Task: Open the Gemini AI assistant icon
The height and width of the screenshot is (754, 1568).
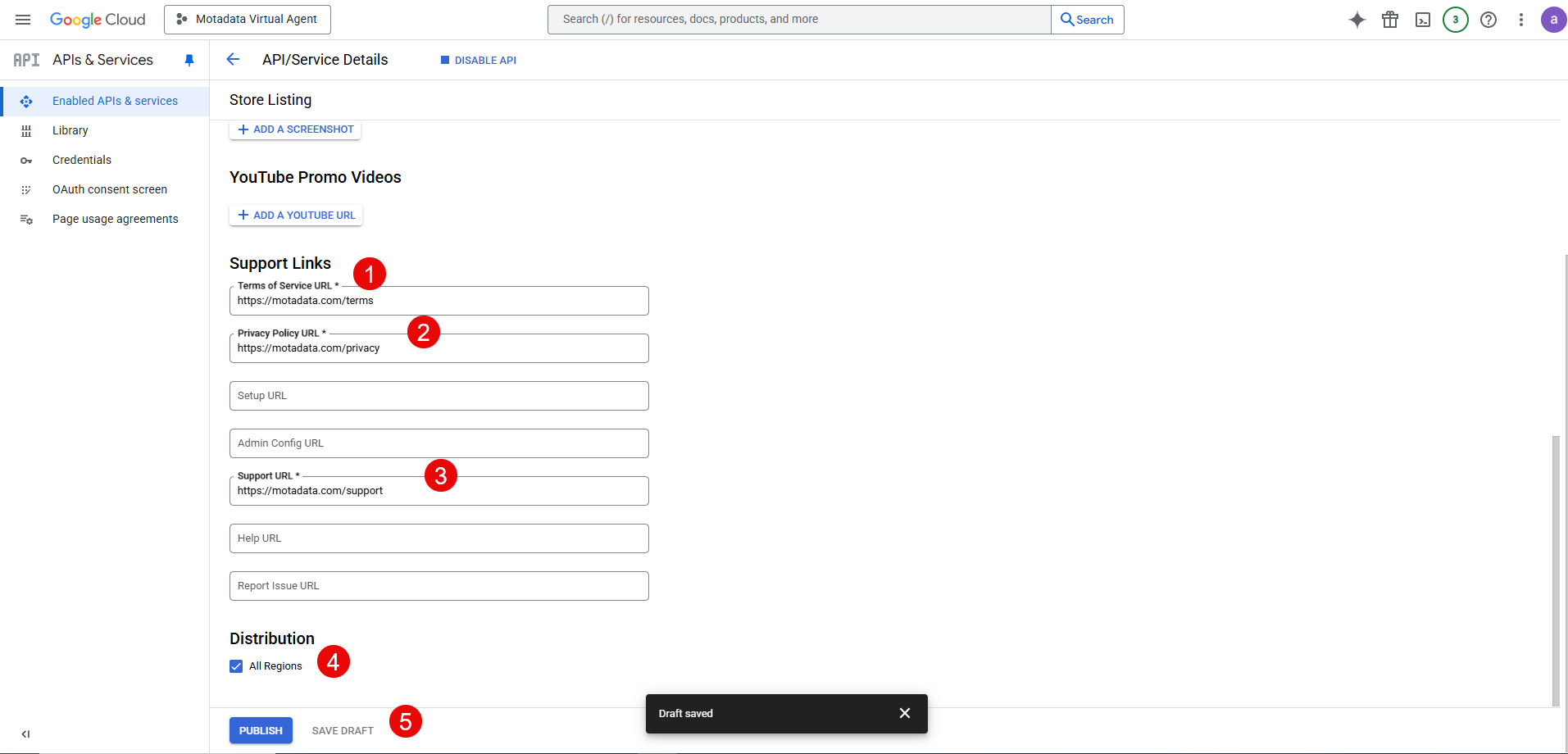Action: pyautogui.click(x=1357, y=19)
